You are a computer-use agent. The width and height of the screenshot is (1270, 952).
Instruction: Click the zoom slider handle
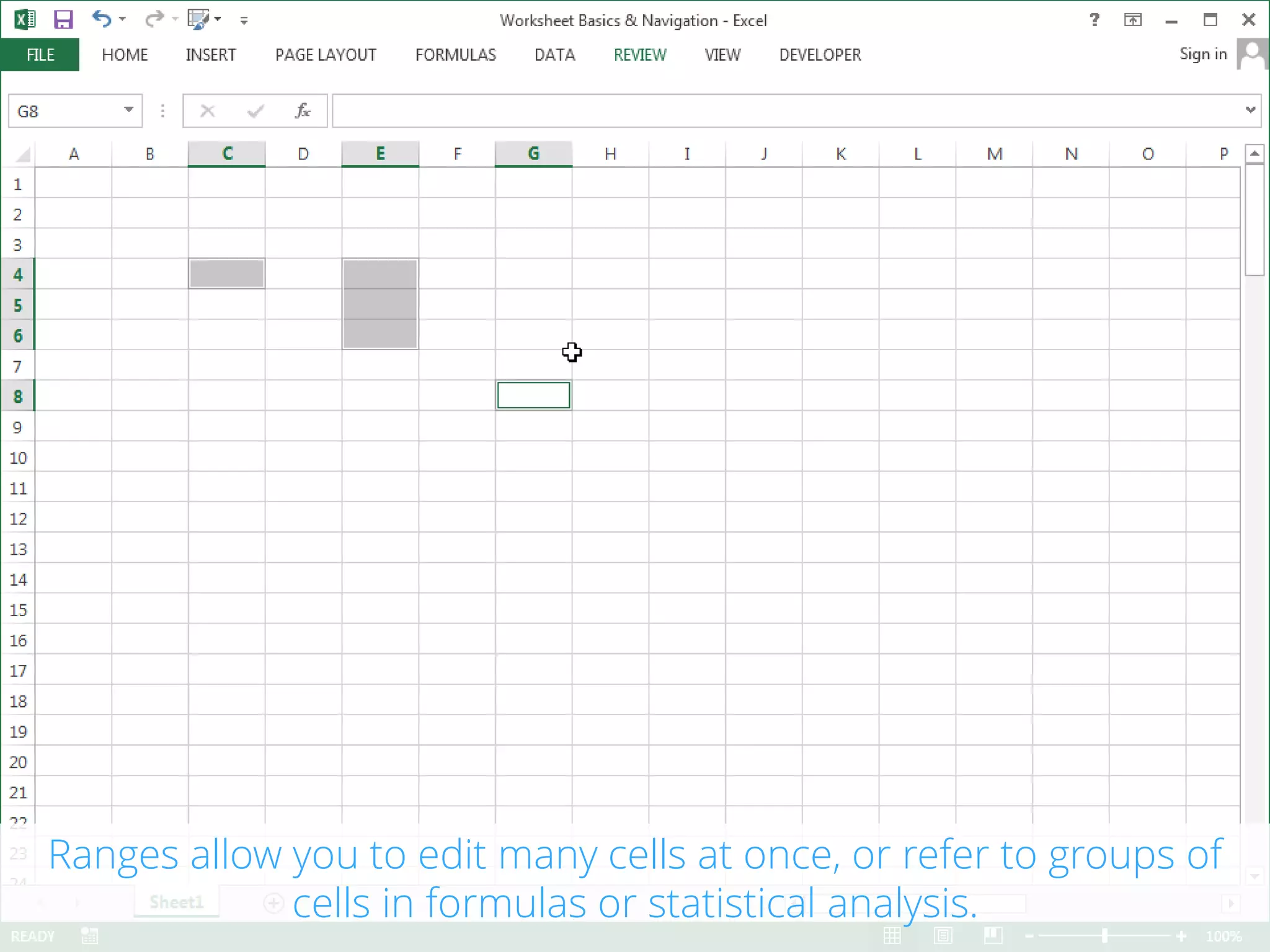[1105, 936]
